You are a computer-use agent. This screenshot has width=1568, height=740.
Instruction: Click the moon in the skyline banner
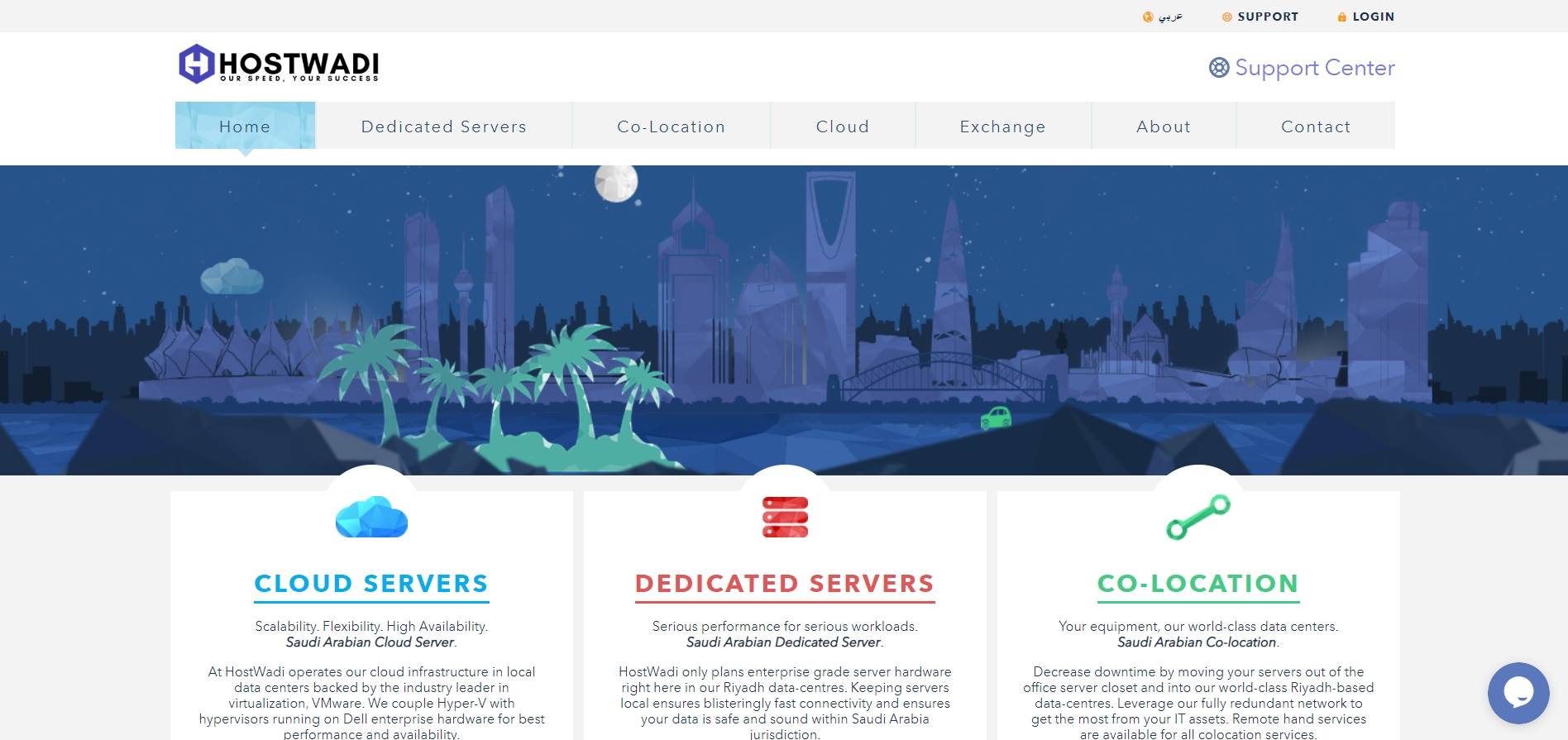click(x=616, y=183)
